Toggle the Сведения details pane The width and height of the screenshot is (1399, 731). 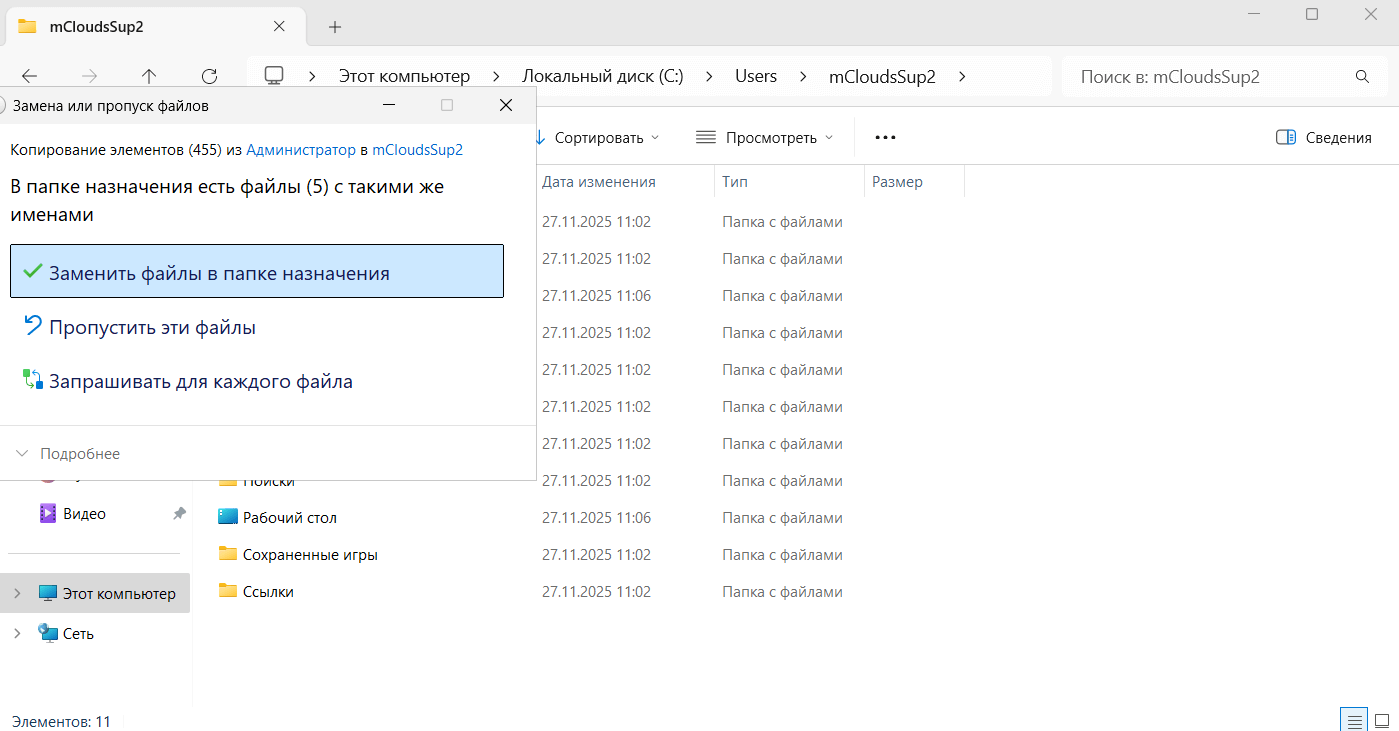pos(1324,138)
